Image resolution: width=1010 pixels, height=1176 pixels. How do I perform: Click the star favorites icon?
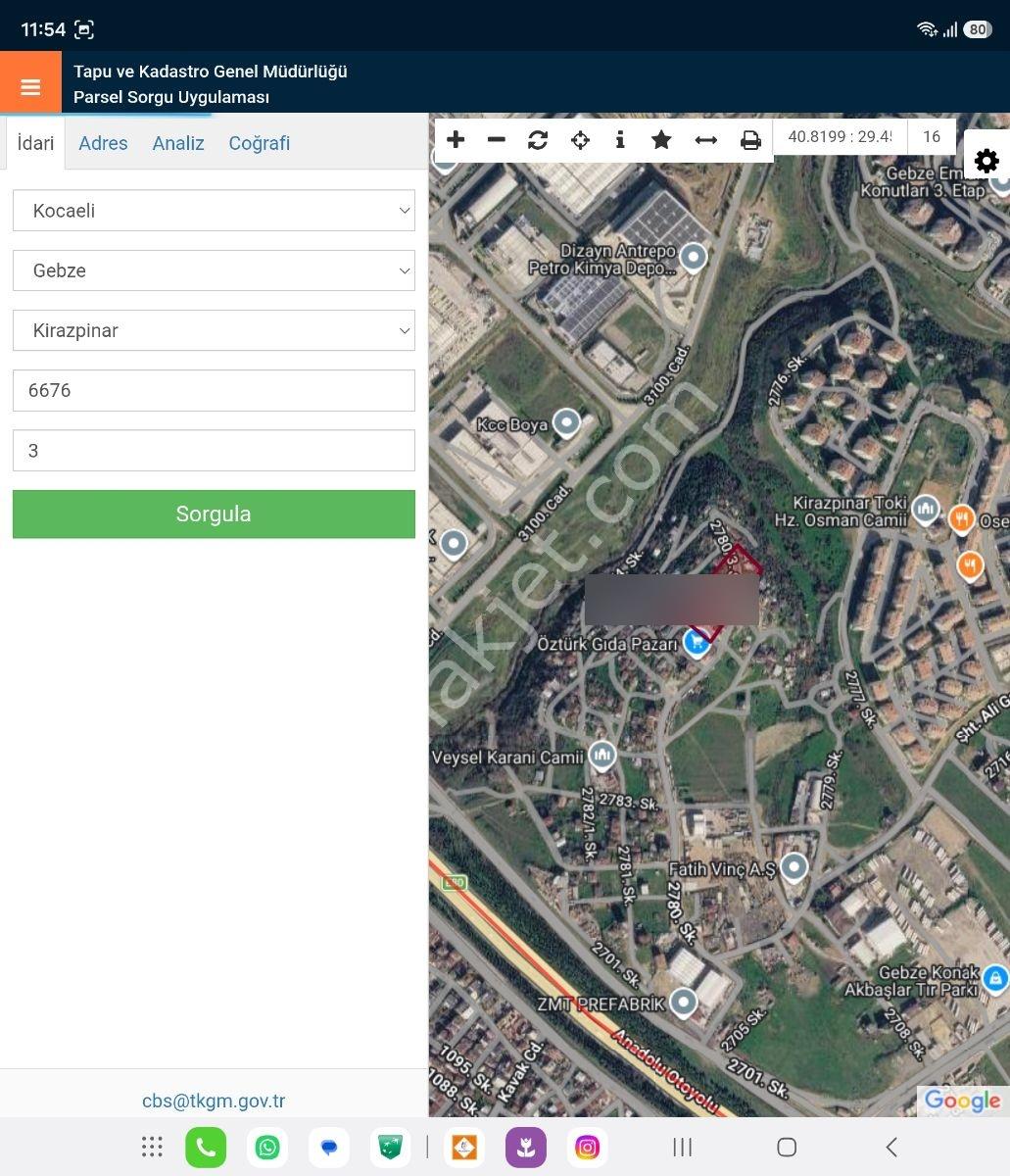[x=661, y=139]
